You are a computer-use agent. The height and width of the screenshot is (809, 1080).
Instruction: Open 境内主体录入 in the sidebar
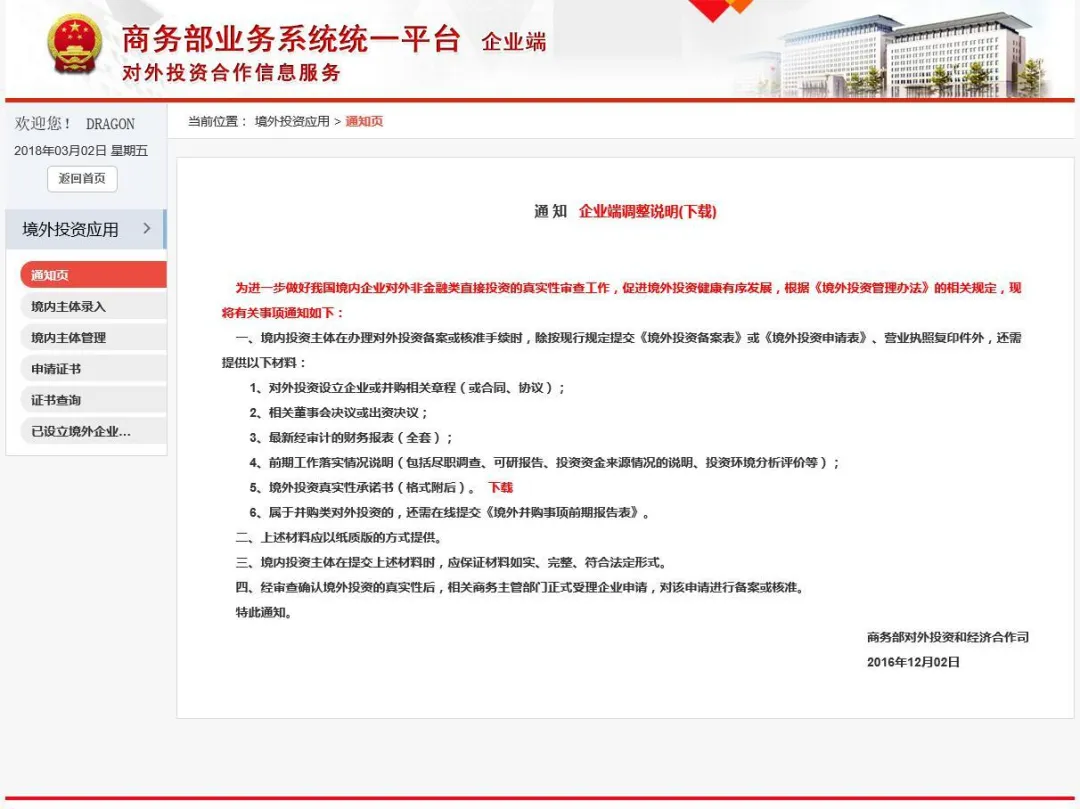[x=93, y=306]
